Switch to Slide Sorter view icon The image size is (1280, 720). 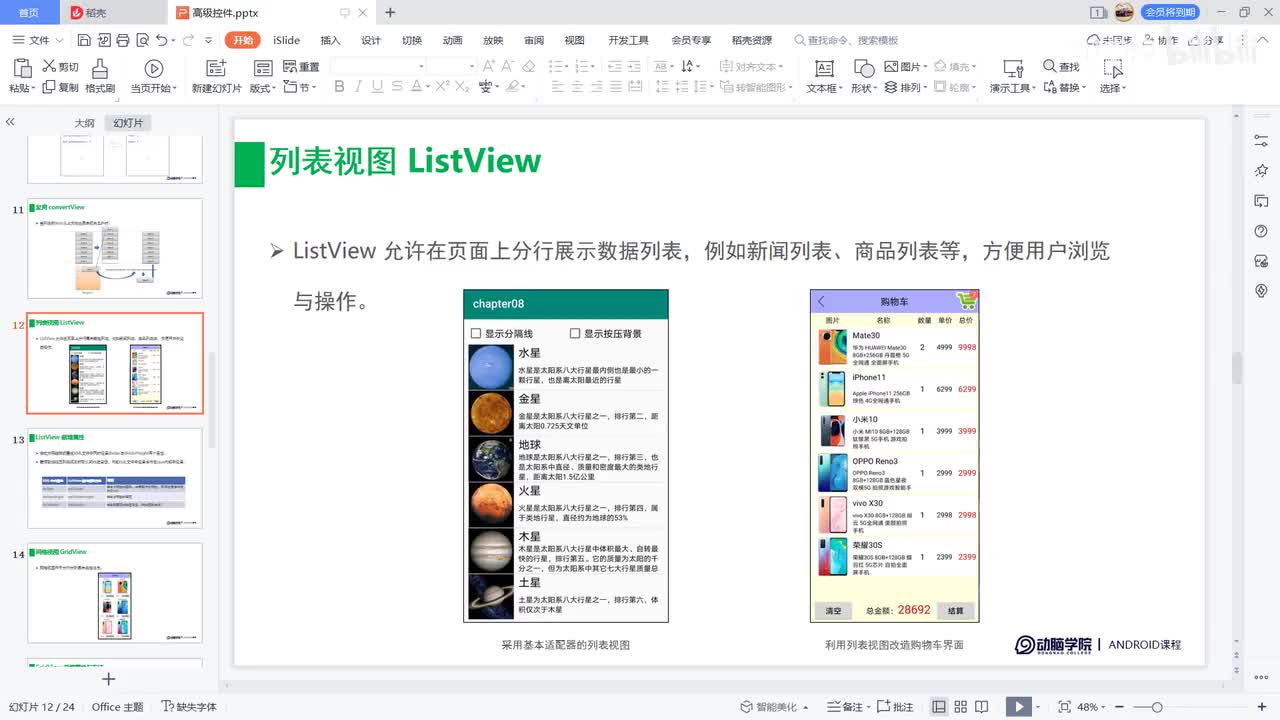[x=961, y=707]
